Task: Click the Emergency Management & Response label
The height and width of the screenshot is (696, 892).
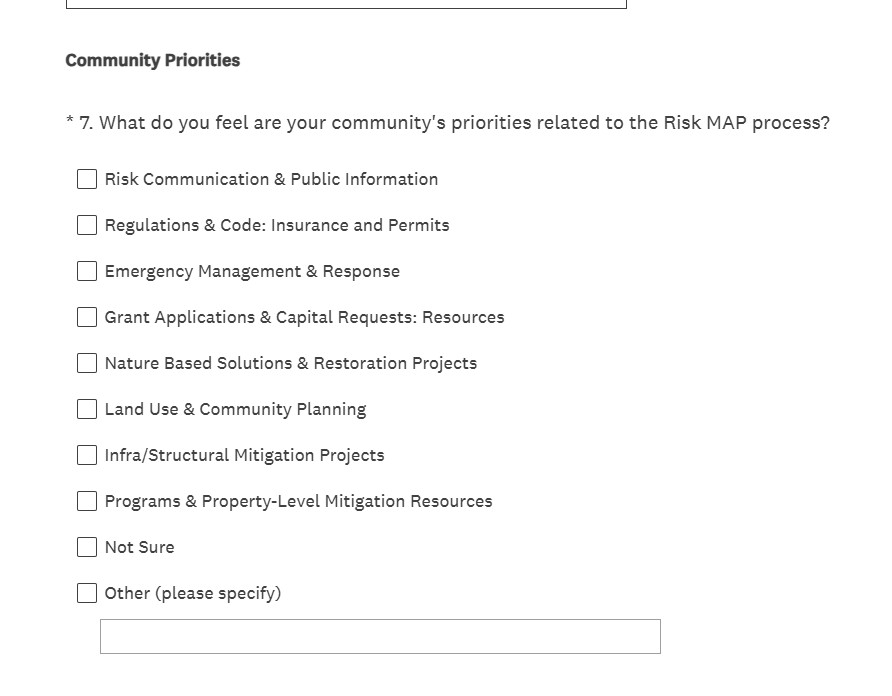Action: (252, 271)
